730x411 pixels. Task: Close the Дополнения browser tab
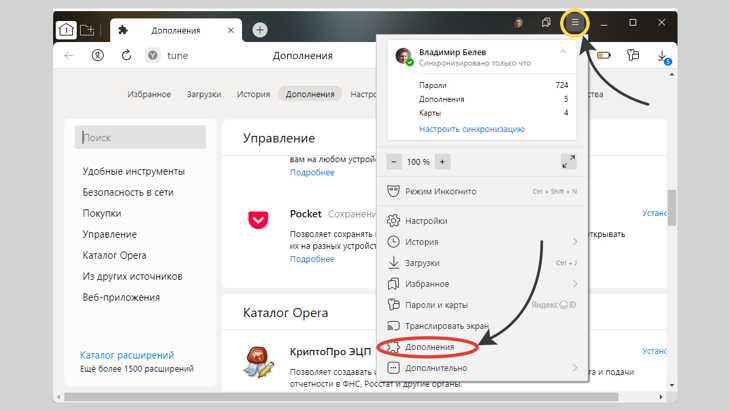tap(231, 30)
